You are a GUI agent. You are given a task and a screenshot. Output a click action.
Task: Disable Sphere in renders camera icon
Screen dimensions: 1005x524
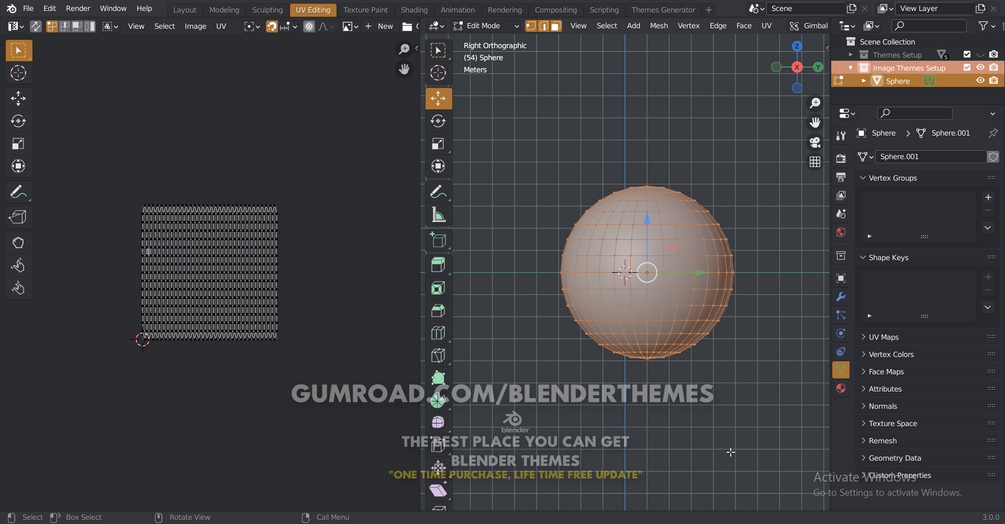[993, 81]
